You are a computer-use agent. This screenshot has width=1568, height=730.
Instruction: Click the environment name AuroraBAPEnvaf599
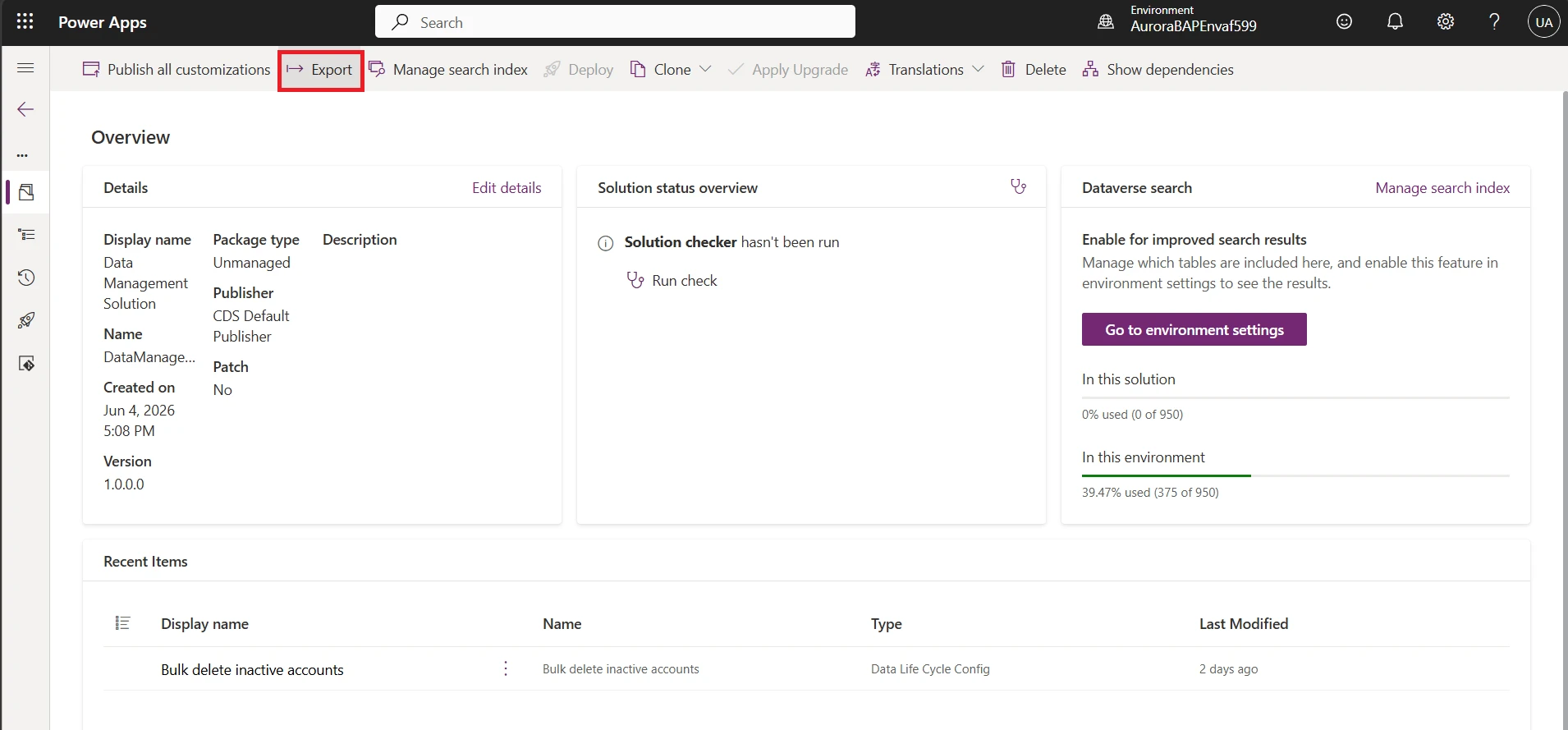pyautogui.click(x=1193, y=25)
